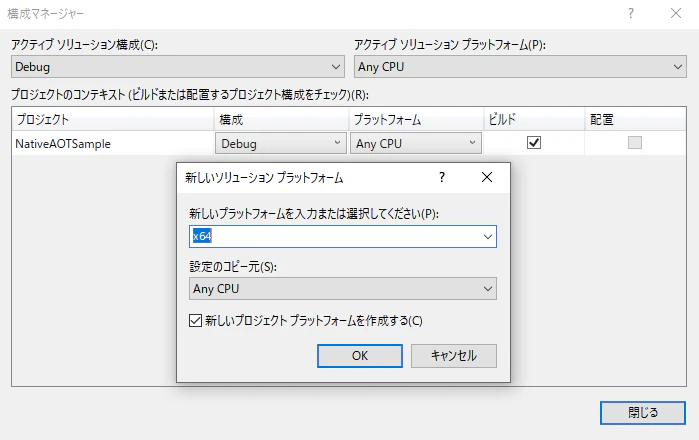This screenshot has height=440, width=699.
Task: Confirm with the OK button
Action: (360, 356)
